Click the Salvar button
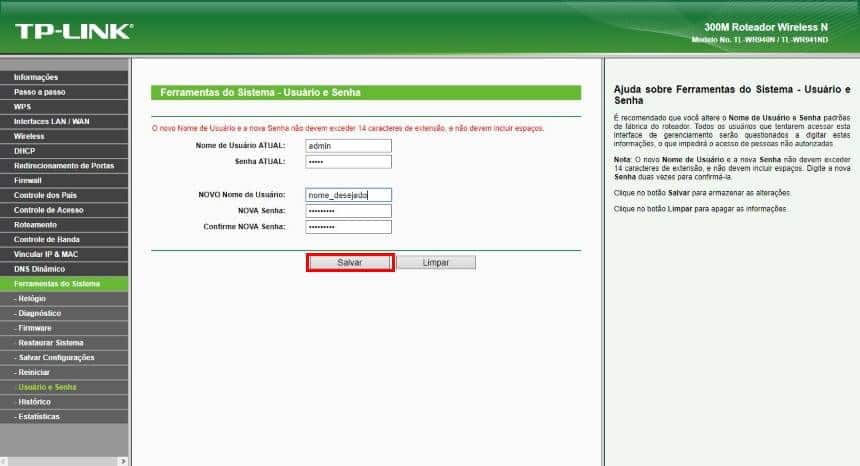 coord(350,263)
